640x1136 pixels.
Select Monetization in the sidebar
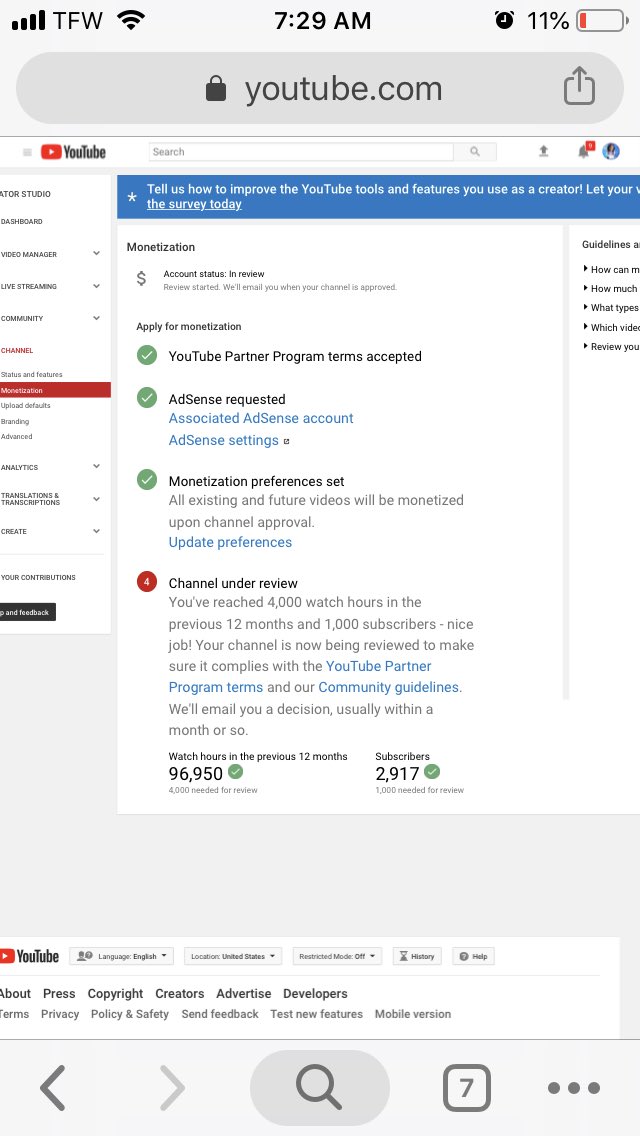55,390
